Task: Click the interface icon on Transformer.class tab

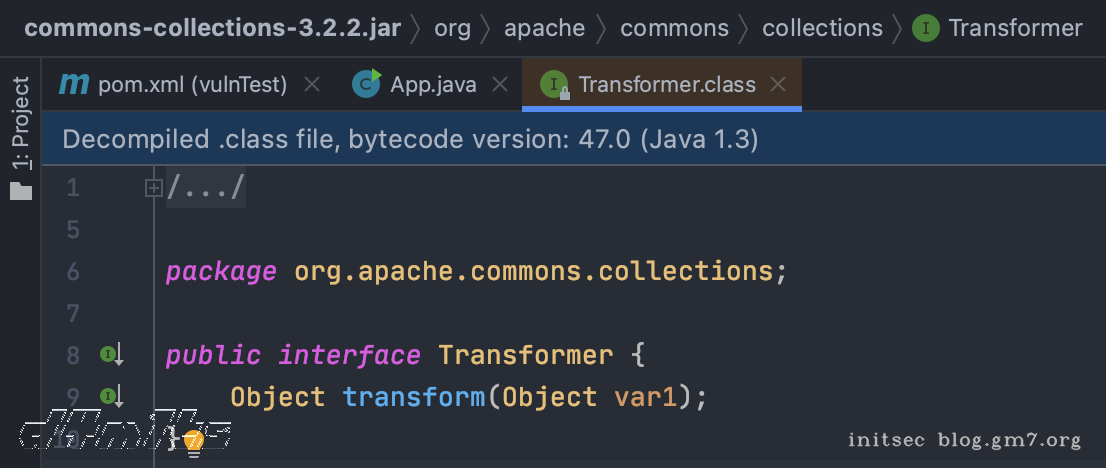Action: tap(554, 85)
